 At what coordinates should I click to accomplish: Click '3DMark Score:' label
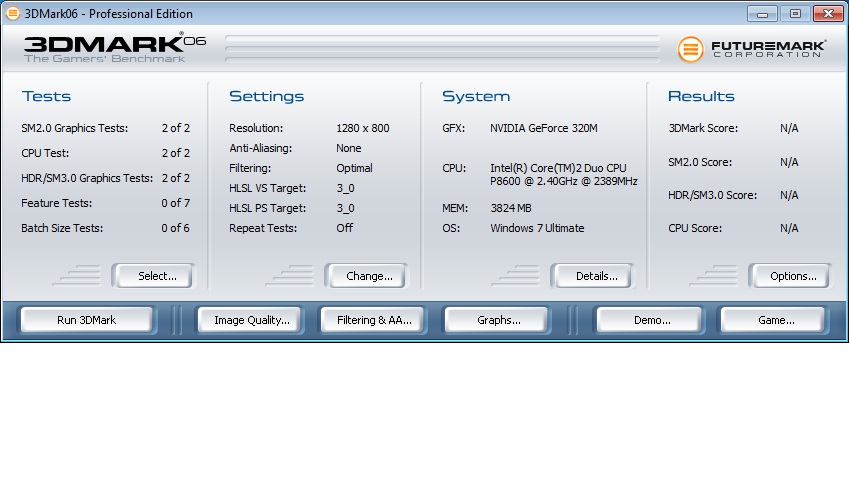(x=703, y=128)
